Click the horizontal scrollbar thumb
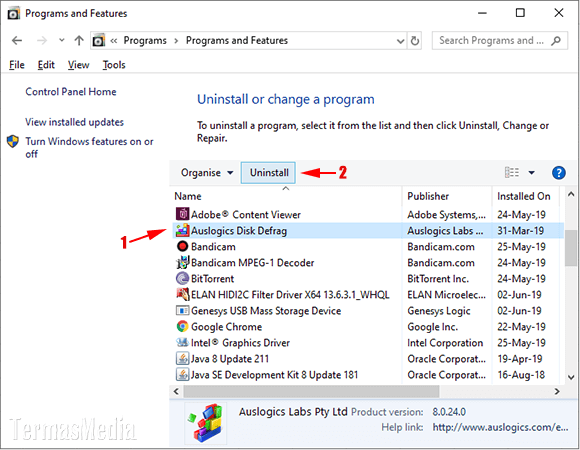580x450 pixels. tap(311, 391)
